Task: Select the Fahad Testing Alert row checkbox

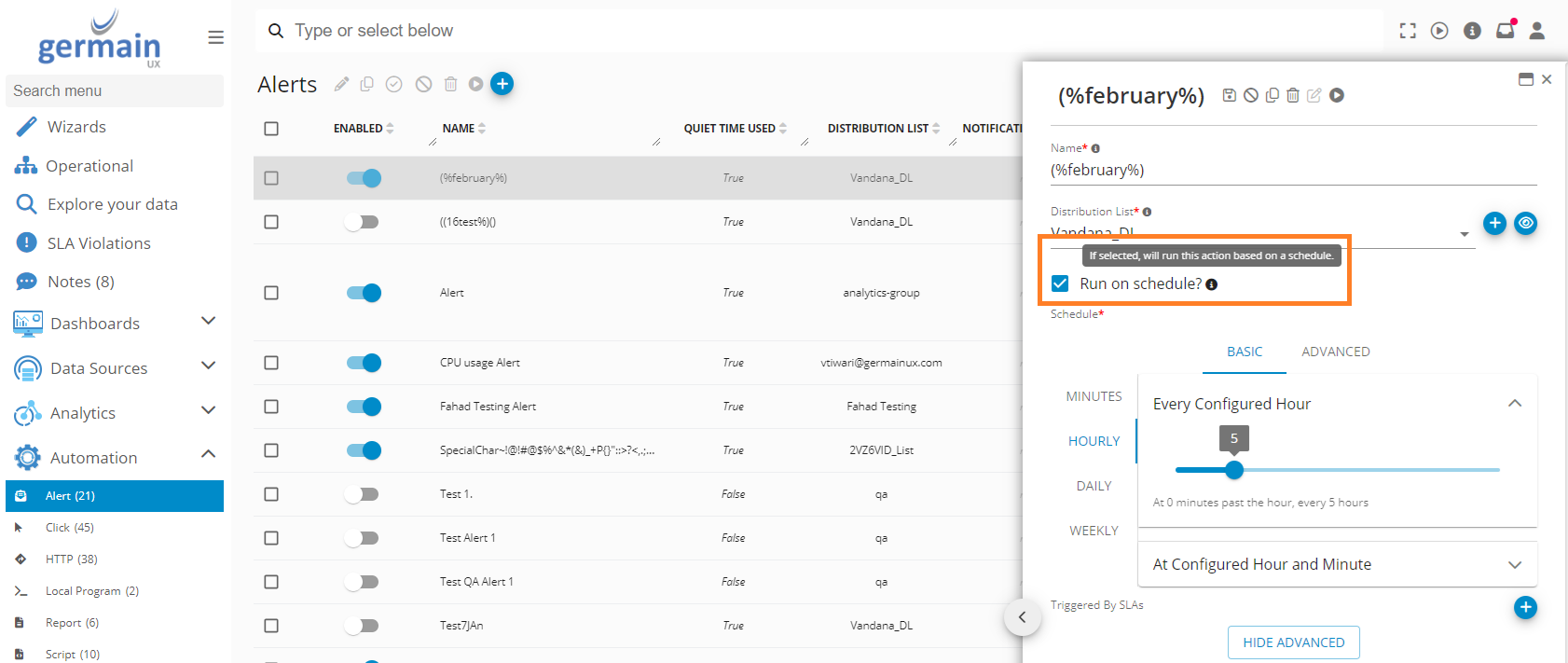Action: tap(271, 407)
